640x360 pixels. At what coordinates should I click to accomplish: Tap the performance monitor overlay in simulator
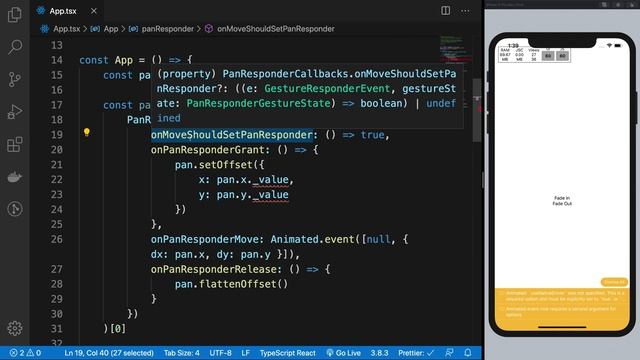[x=534, y=55]
